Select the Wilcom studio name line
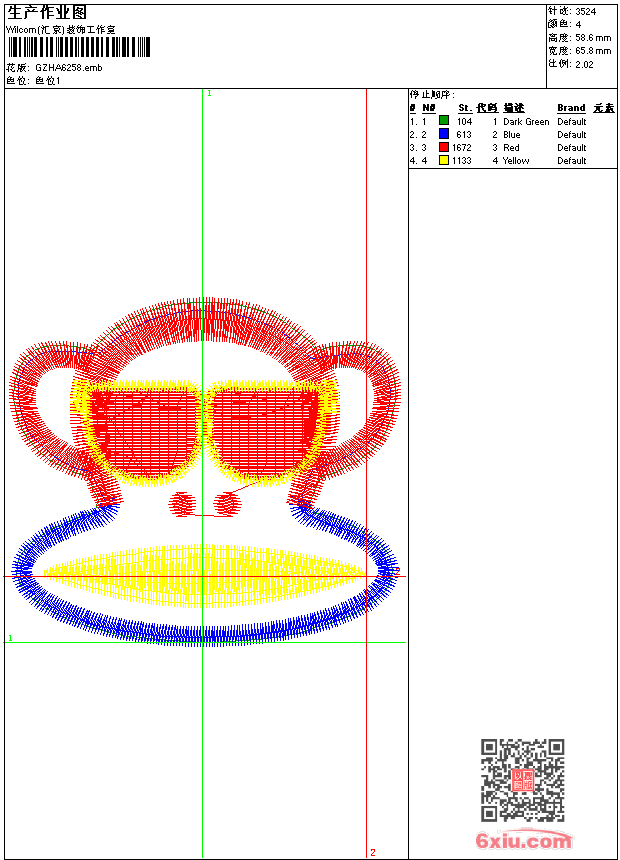This screenshot has height=860, width=620. [x=61, y=30]
